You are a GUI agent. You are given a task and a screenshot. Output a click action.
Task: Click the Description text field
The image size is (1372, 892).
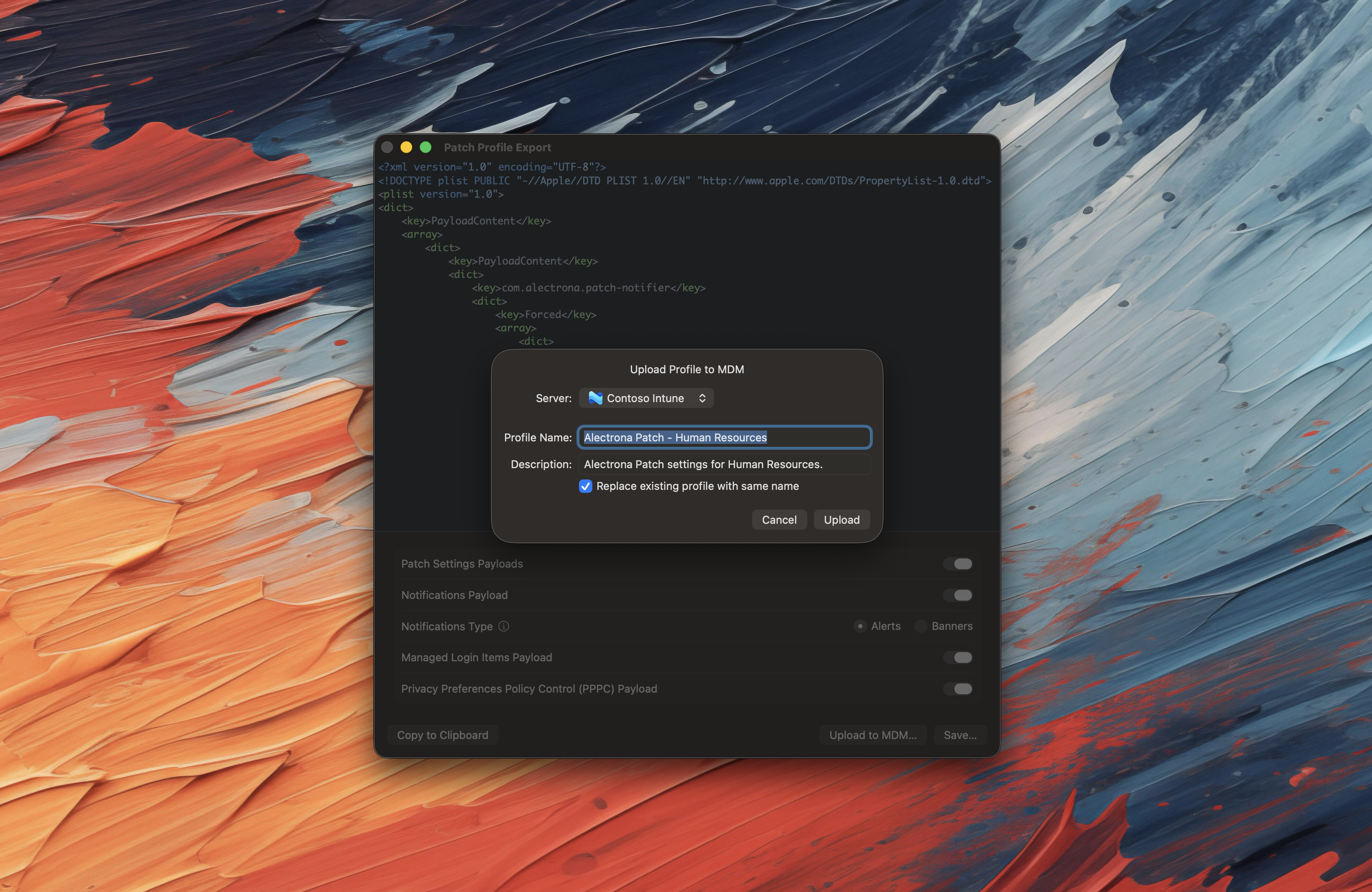(724, 464)
